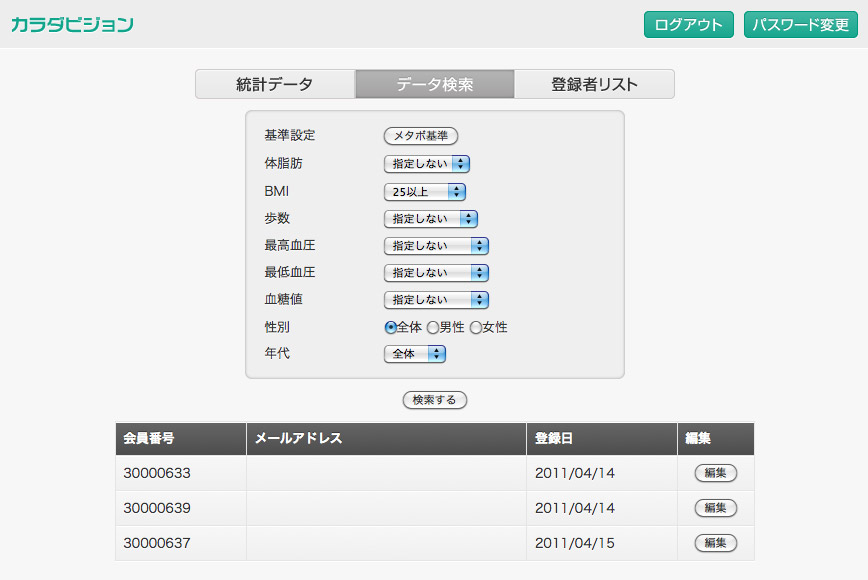Expand the 血糖値 dropdown

click(436, 300)
